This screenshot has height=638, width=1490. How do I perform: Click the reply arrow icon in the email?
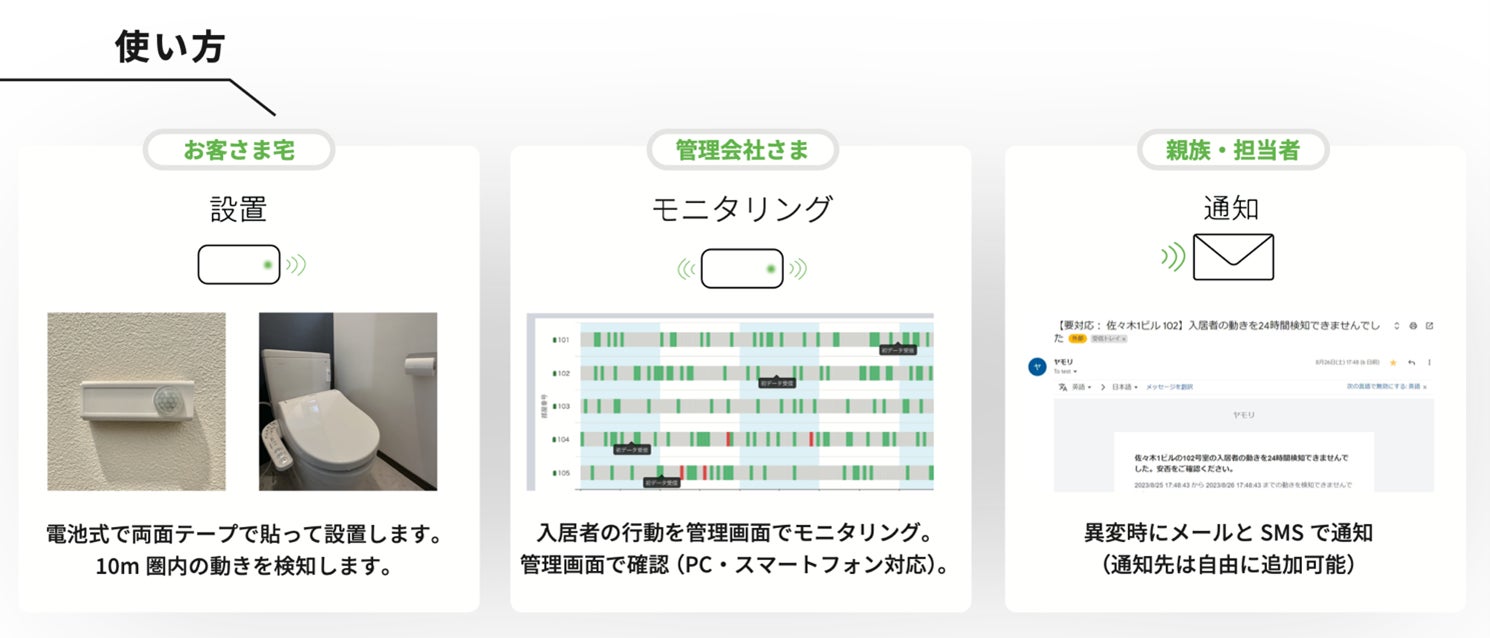coord(1410,362)
